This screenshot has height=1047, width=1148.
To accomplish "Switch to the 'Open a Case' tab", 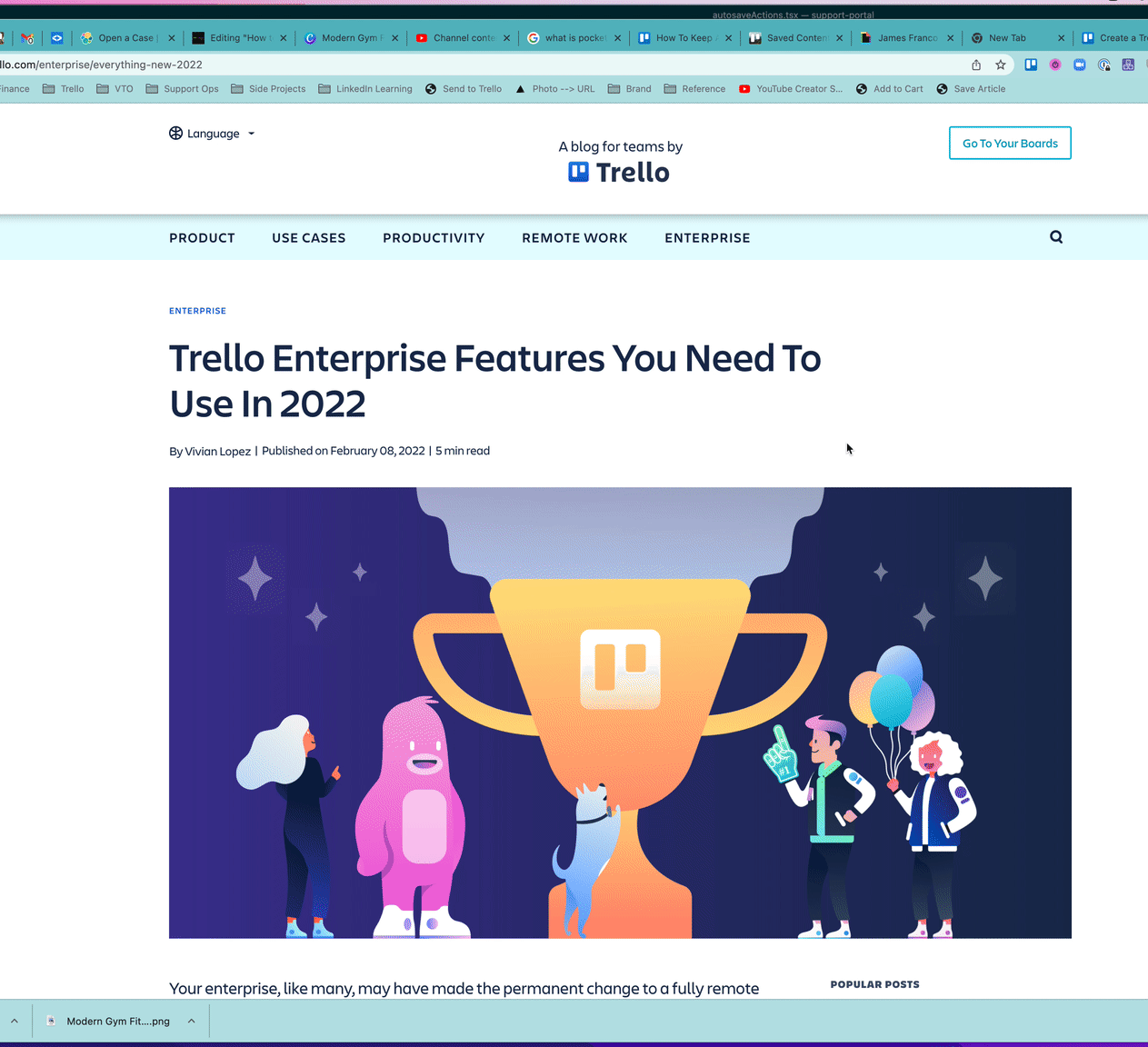I will [126, 38].
